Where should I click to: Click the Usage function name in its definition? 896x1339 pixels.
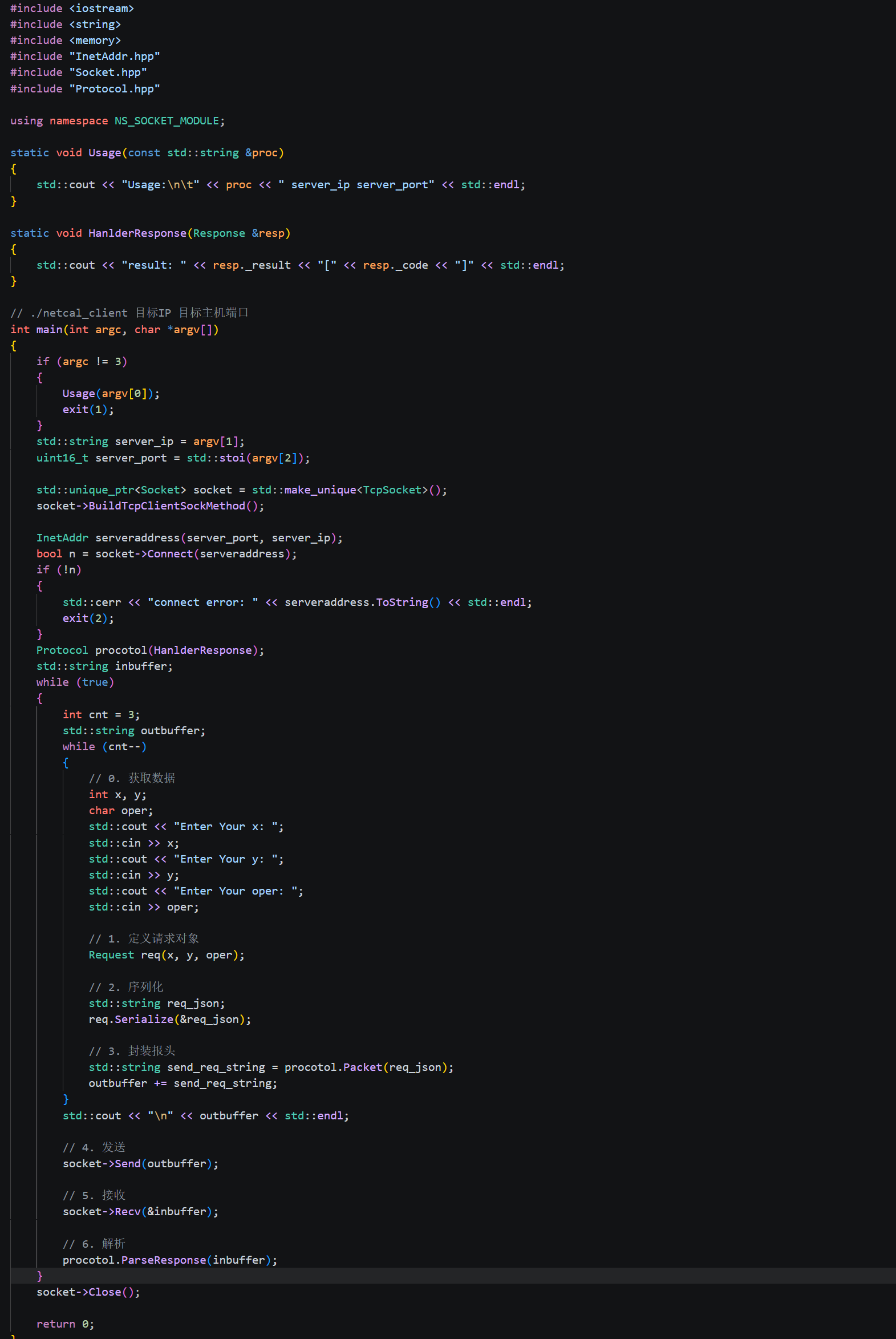(104, 152)
